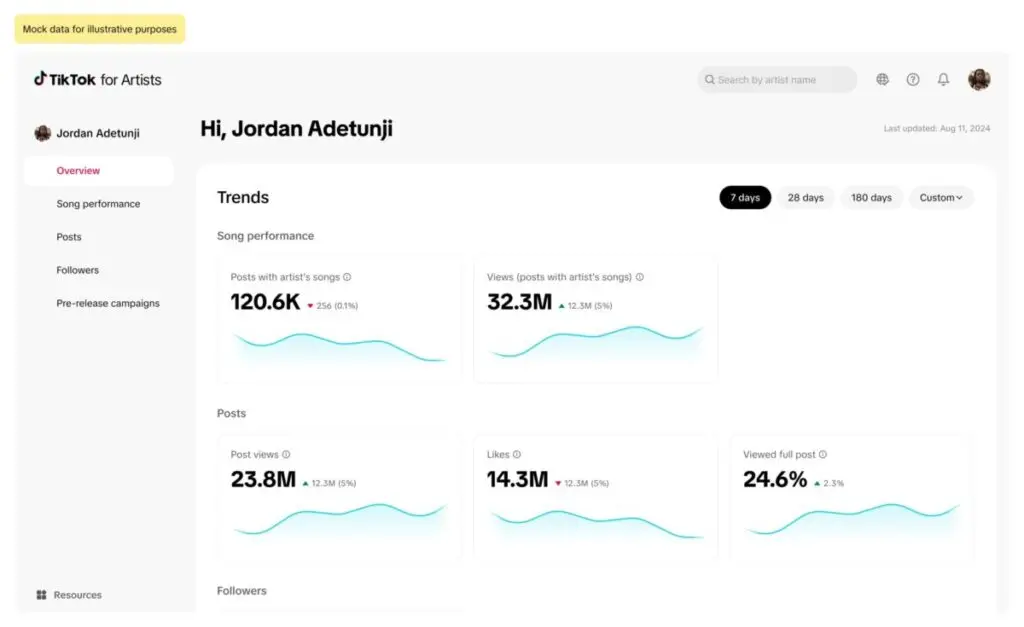Click the info icon next to Post views

tap(287, 454)
